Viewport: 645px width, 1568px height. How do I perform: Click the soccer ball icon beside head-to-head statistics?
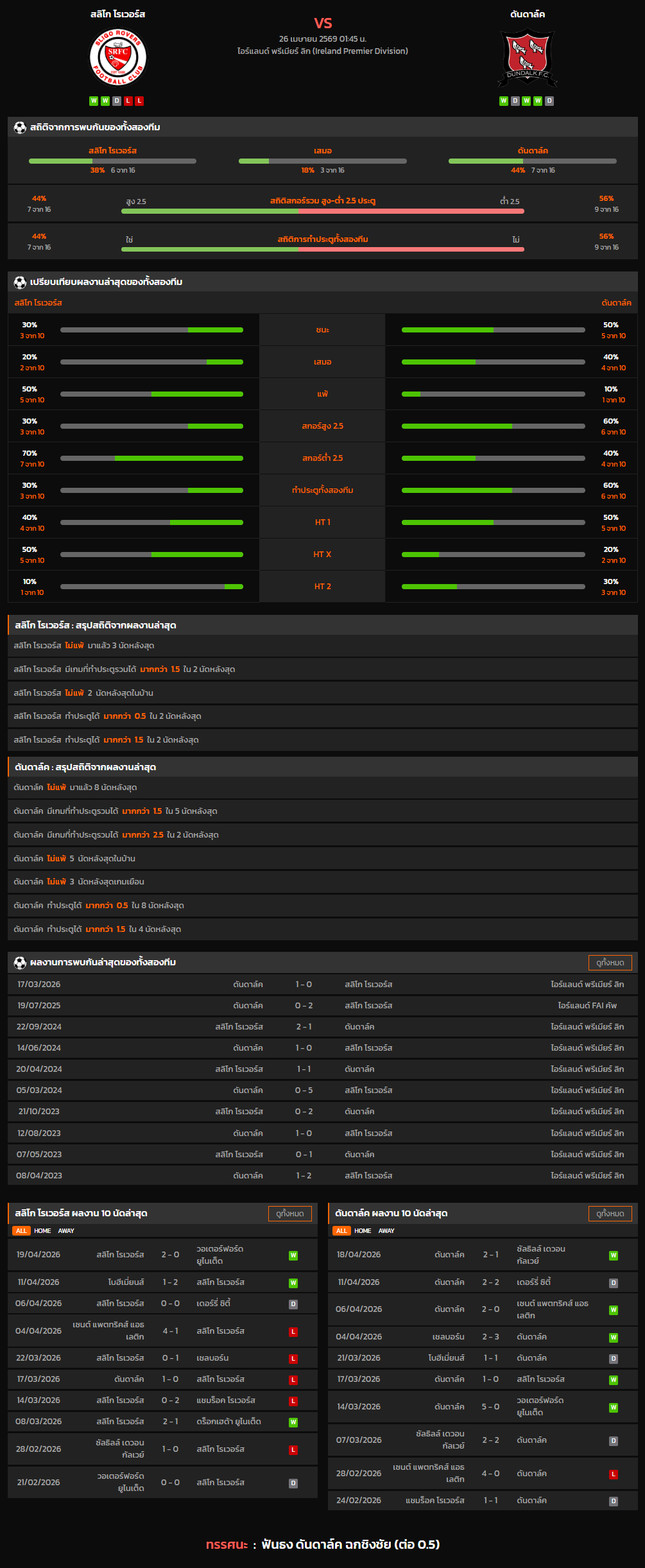(x=20, y=128)
